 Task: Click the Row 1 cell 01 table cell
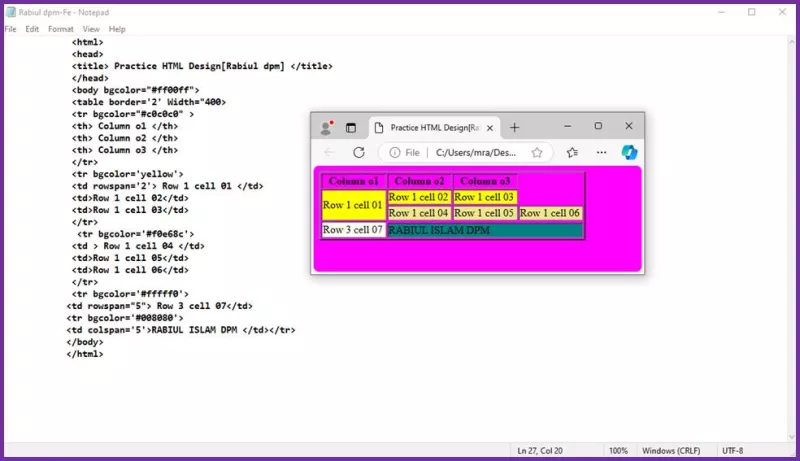click(x=354, y=205)
